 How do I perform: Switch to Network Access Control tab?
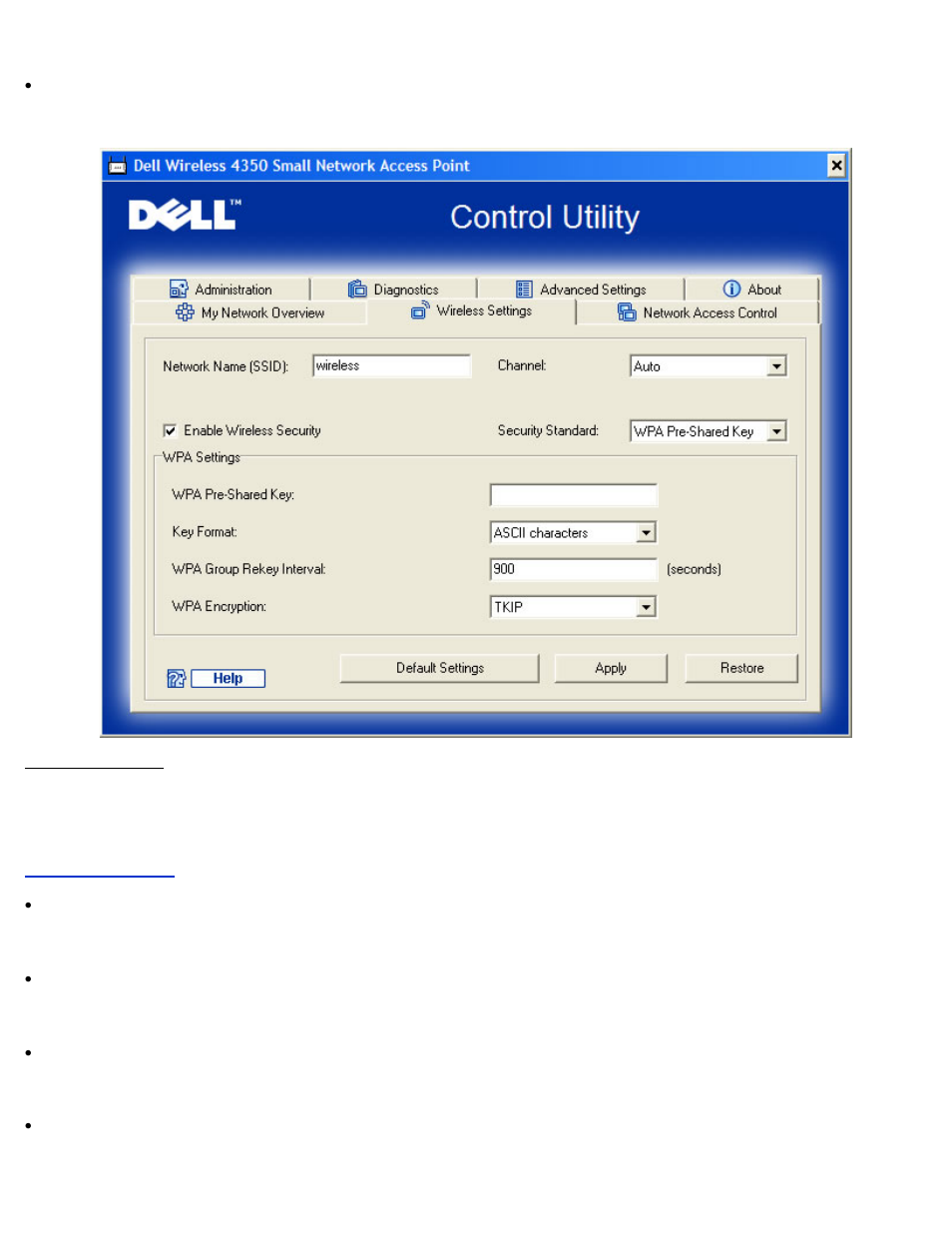(x=698, y=312)
